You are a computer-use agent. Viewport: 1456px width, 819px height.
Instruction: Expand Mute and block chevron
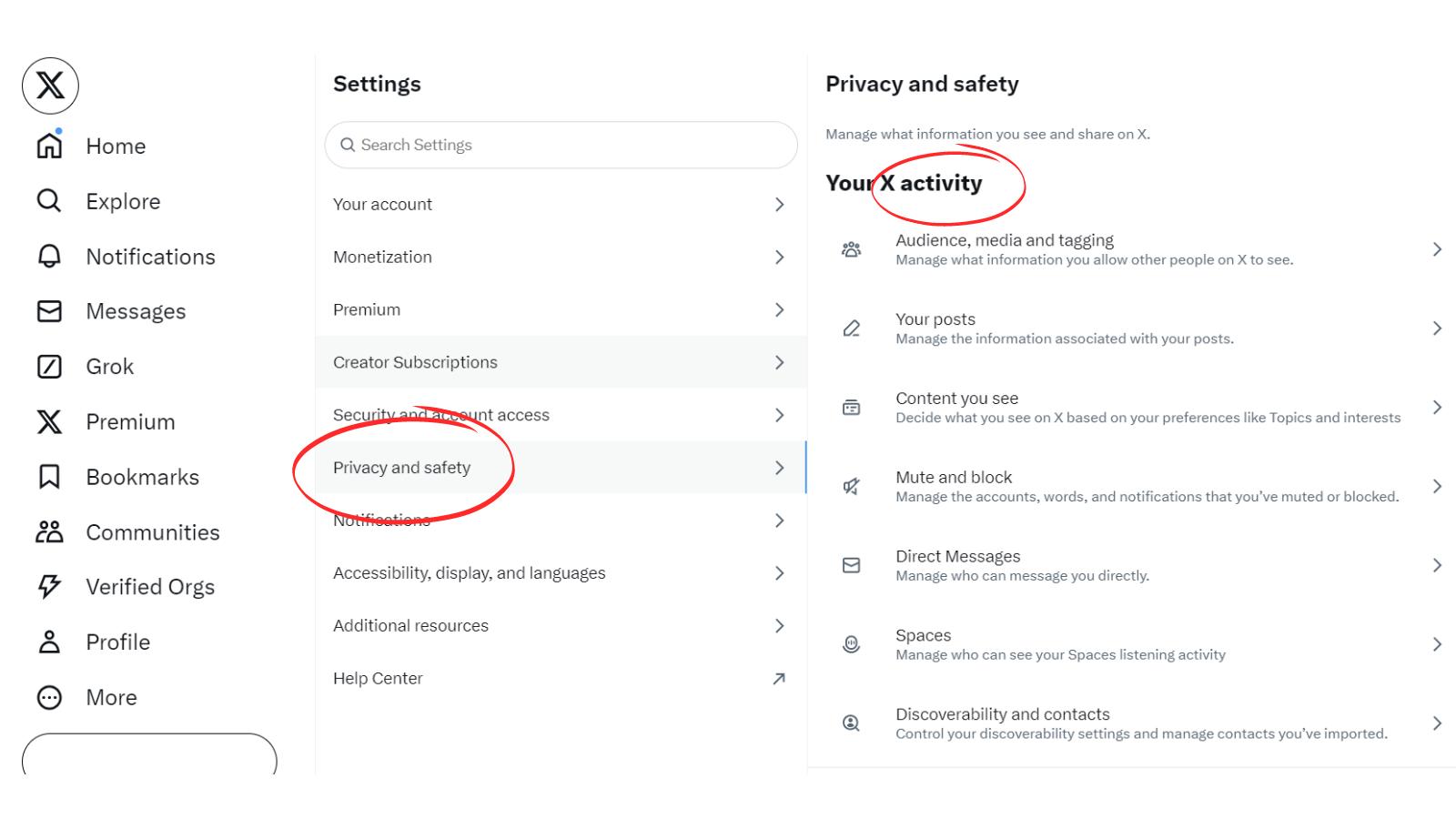click(1437, 486)
